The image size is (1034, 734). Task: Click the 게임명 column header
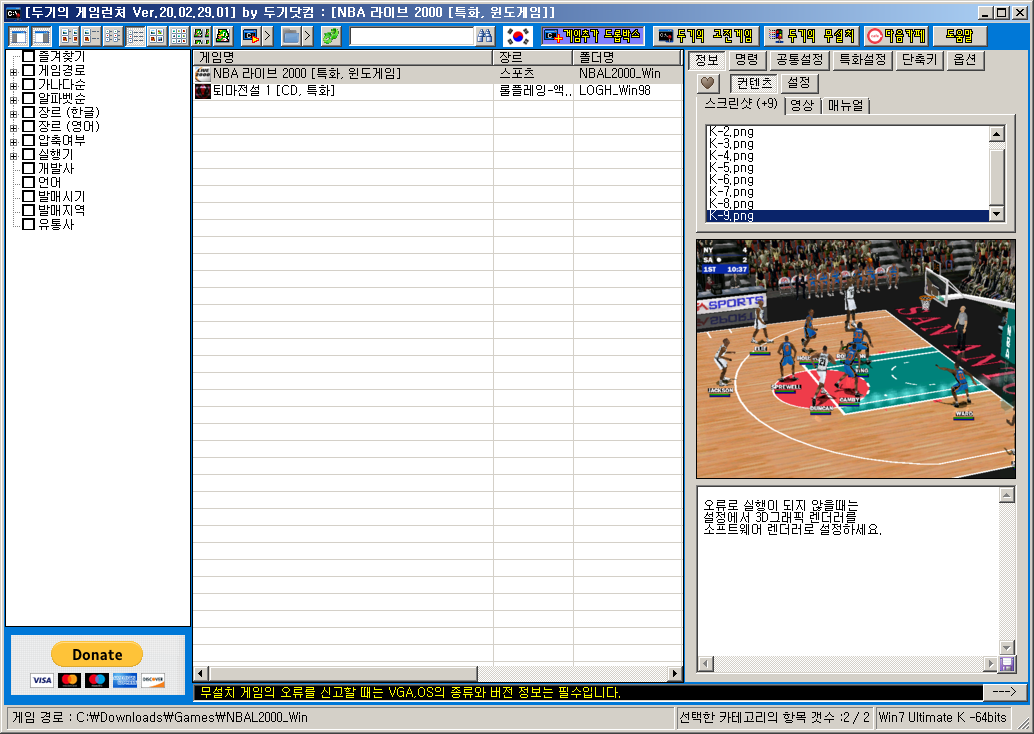tap(342, 57)
